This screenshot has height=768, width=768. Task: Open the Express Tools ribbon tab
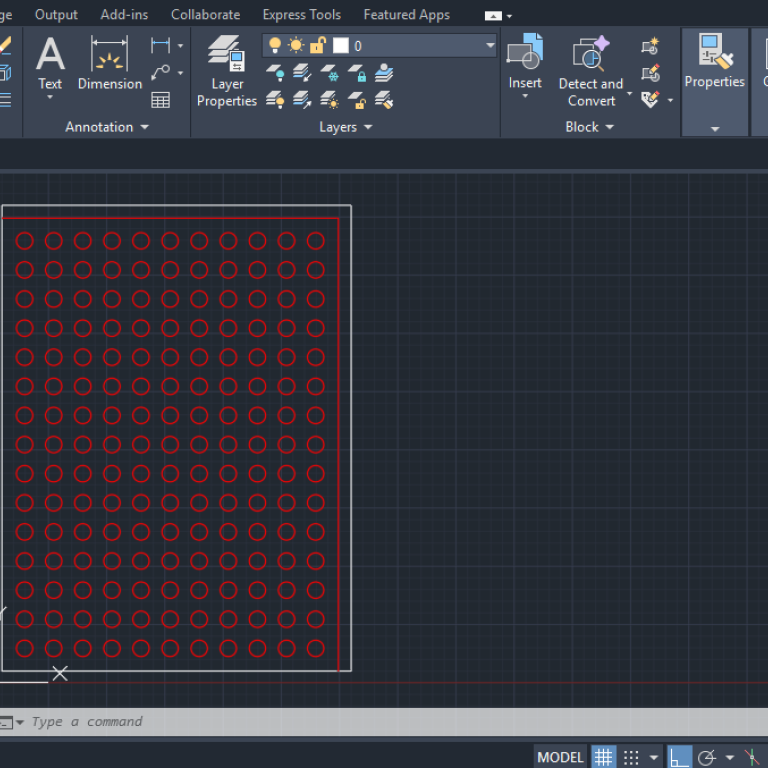click(301, 15)
